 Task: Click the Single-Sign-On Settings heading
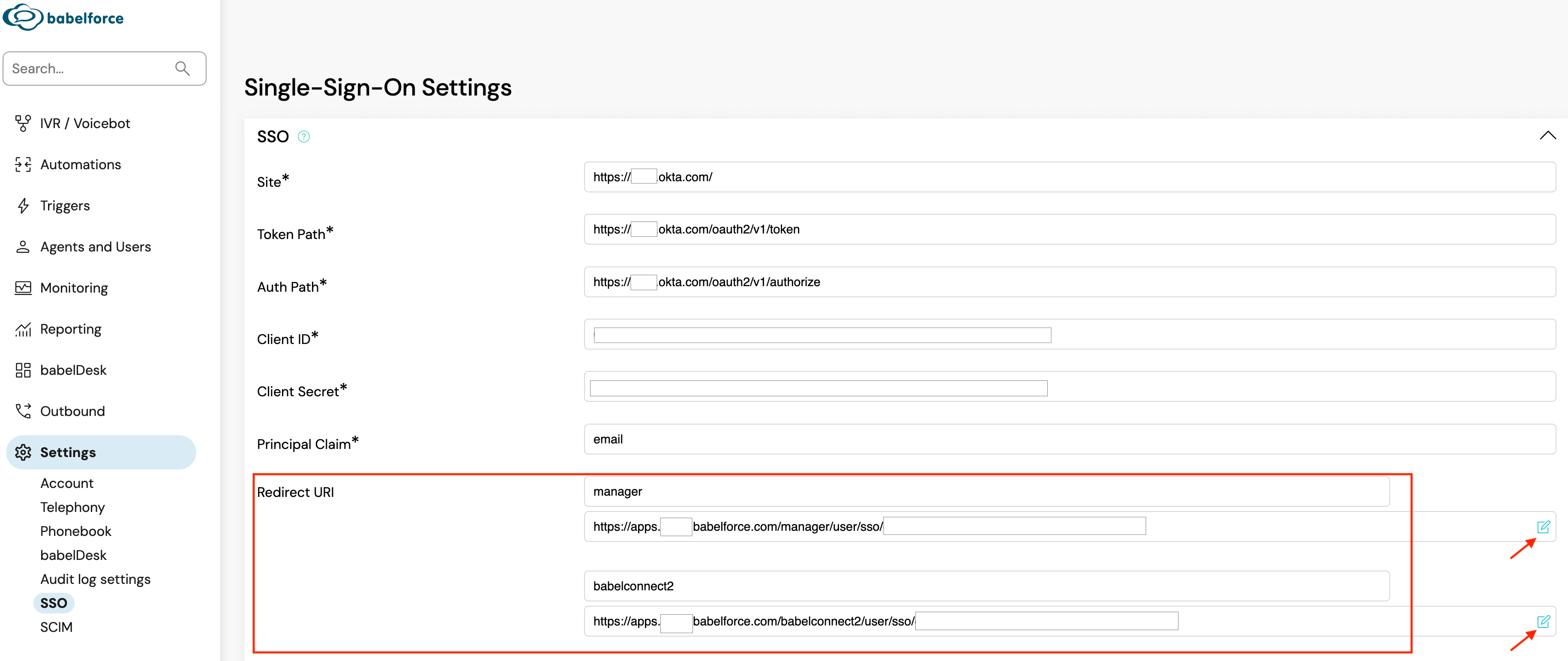(378, 88)
